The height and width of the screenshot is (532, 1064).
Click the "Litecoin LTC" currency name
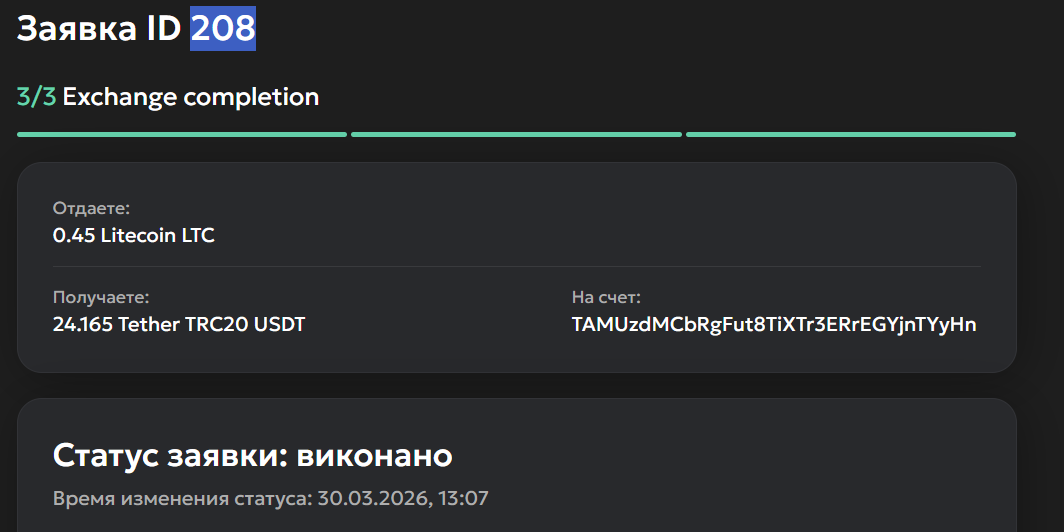point(158,236)
